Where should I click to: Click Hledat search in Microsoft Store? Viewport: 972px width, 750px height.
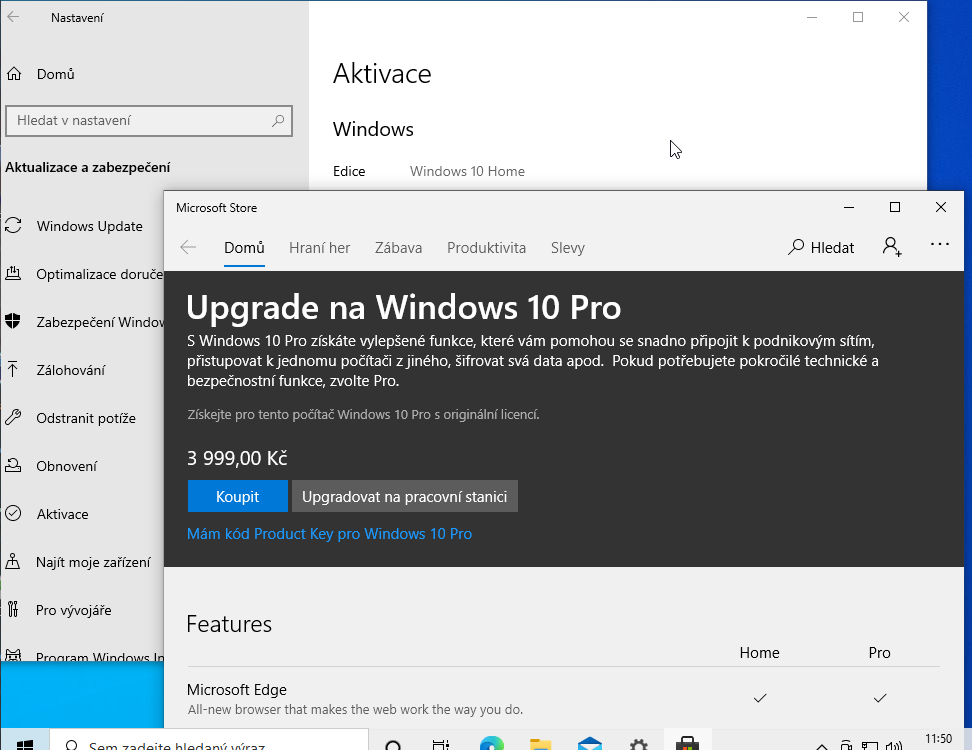(x=821, y=247)
